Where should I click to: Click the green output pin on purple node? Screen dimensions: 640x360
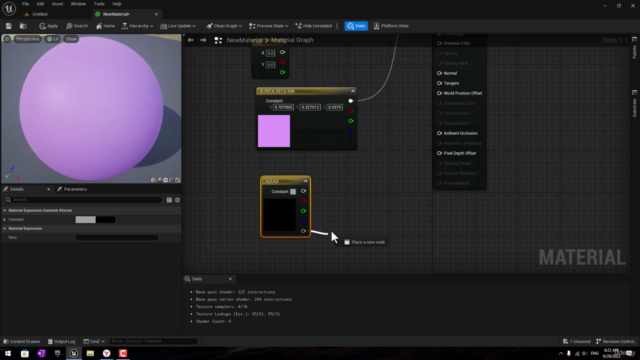click(x=351, y=121)
